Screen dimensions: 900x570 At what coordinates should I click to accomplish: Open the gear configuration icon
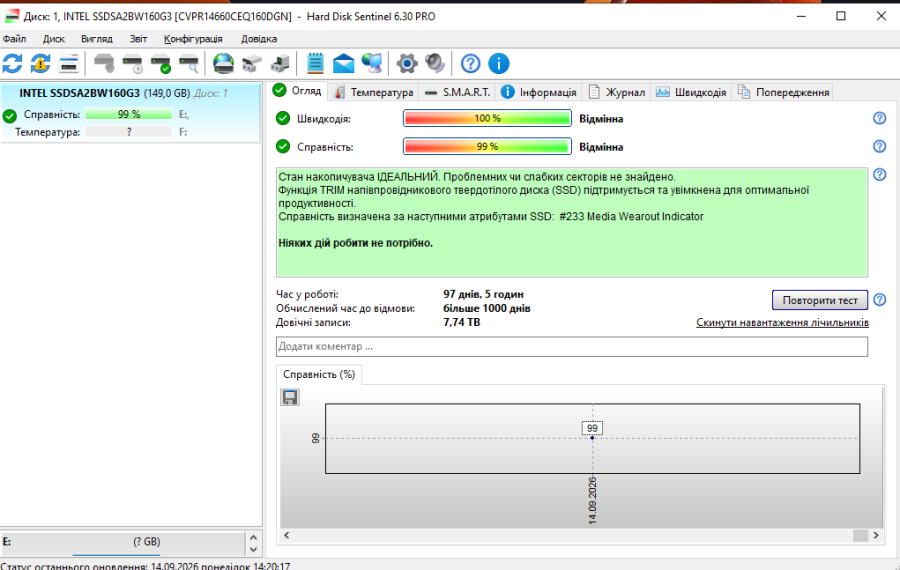tap(407, 63)
